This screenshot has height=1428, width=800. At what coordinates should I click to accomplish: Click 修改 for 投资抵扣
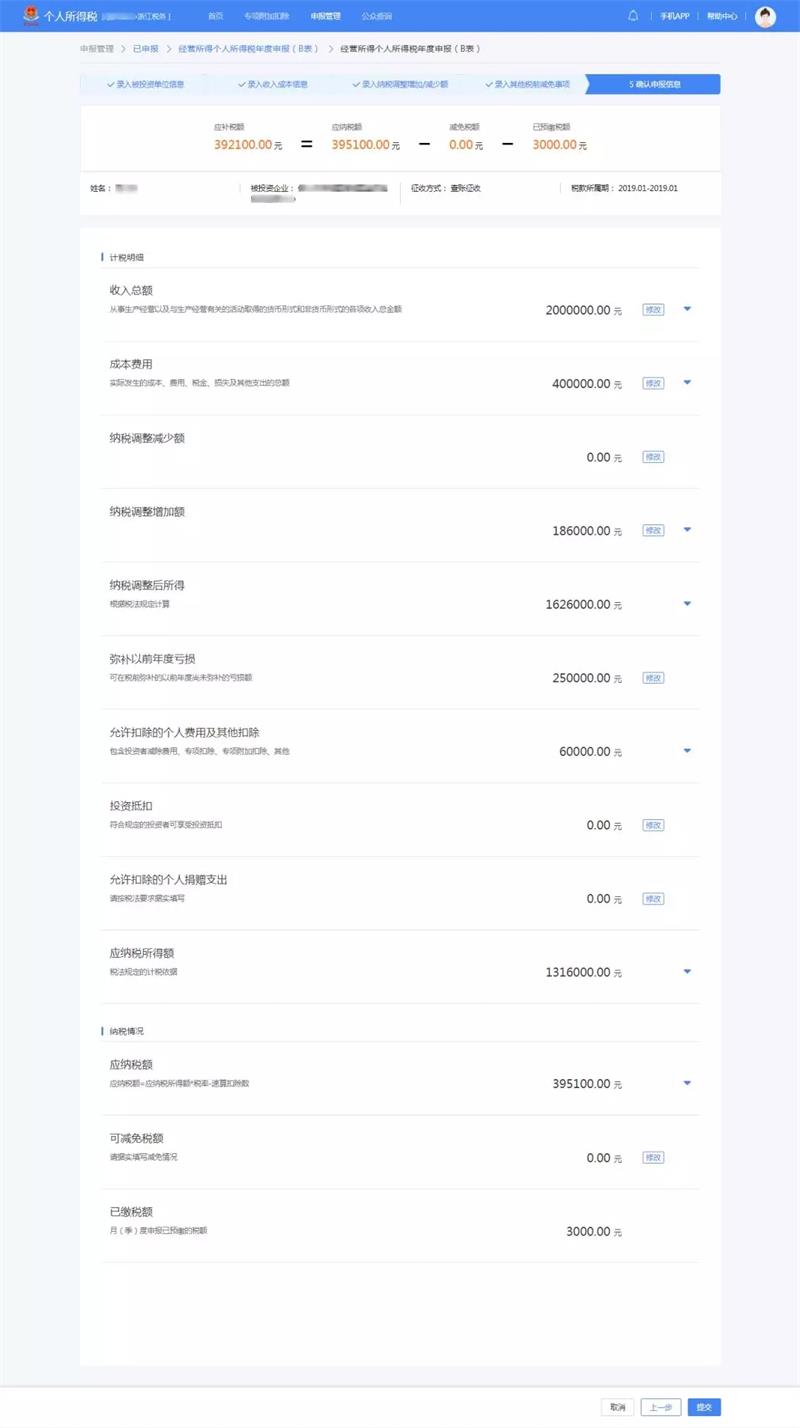tap(653, 825)
